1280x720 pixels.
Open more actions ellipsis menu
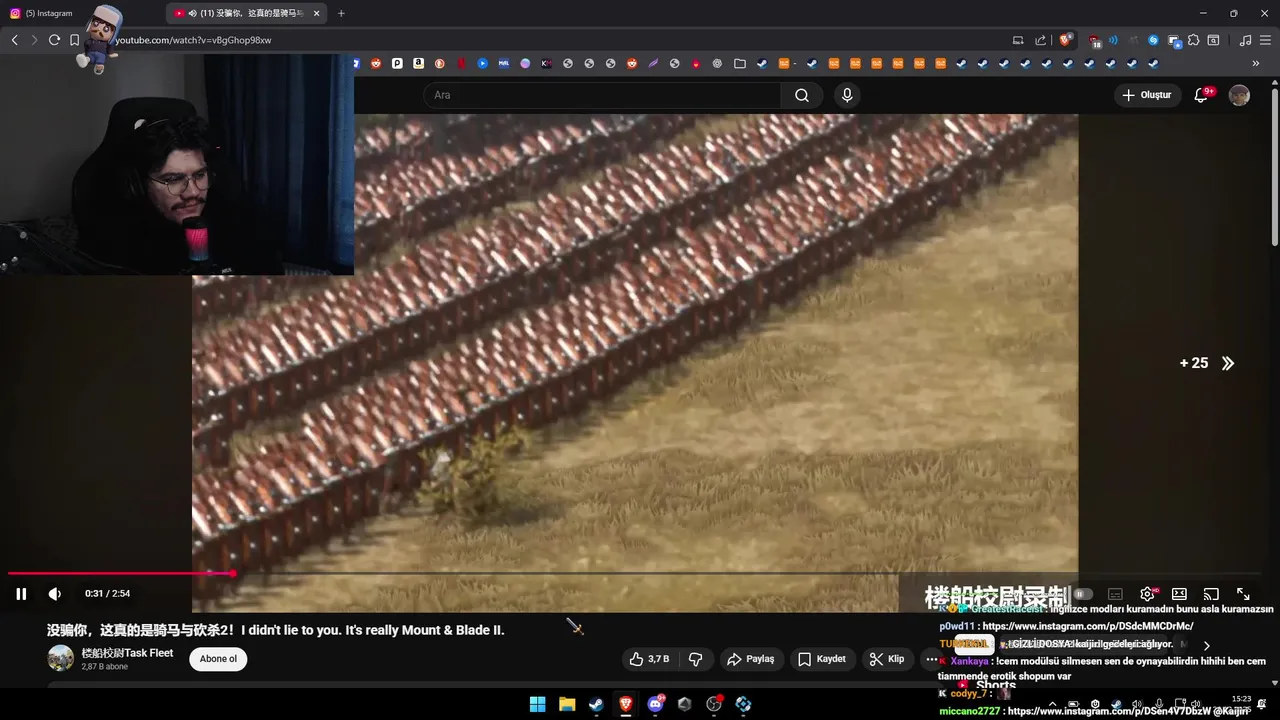pos(931,659)
